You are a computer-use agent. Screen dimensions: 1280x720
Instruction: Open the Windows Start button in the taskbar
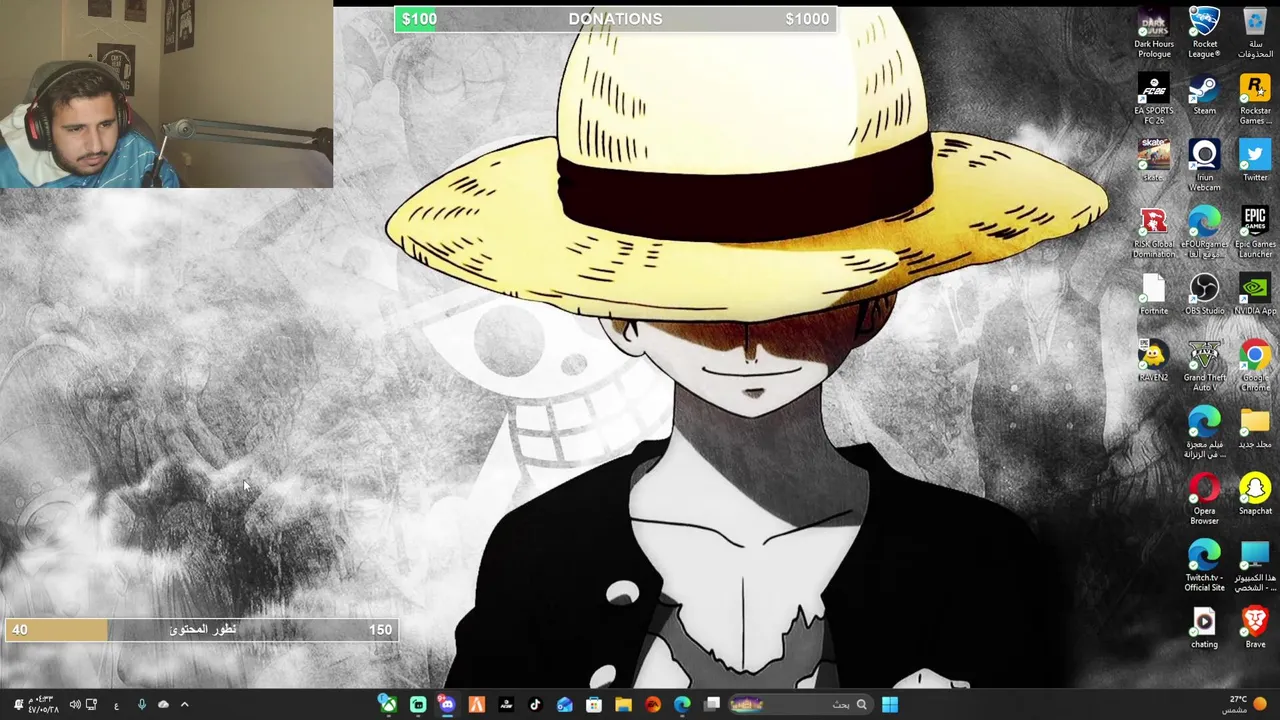[889, 705]
